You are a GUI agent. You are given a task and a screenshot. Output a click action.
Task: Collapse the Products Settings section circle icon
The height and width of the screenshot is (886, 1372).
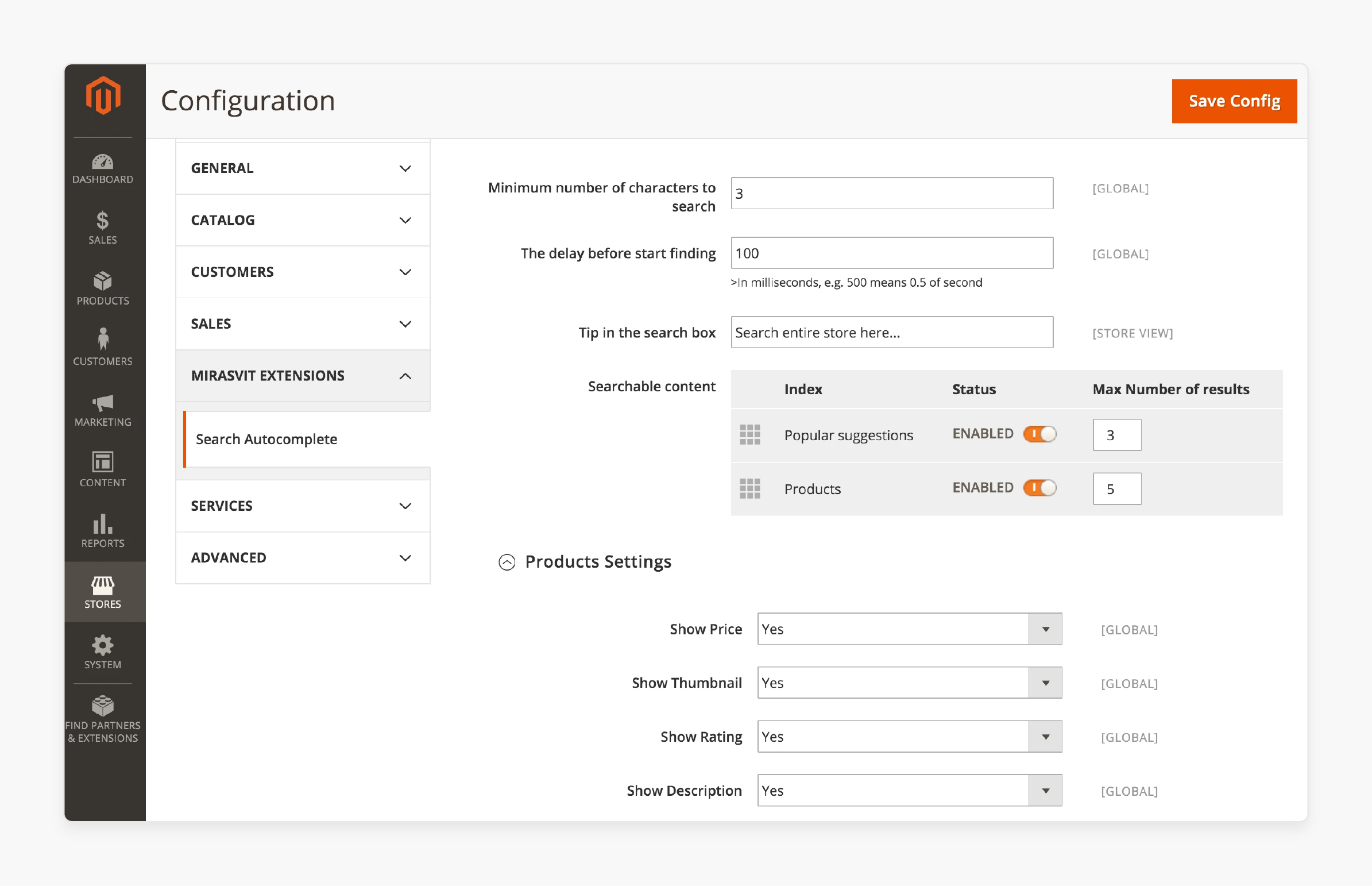coord(507,562)
